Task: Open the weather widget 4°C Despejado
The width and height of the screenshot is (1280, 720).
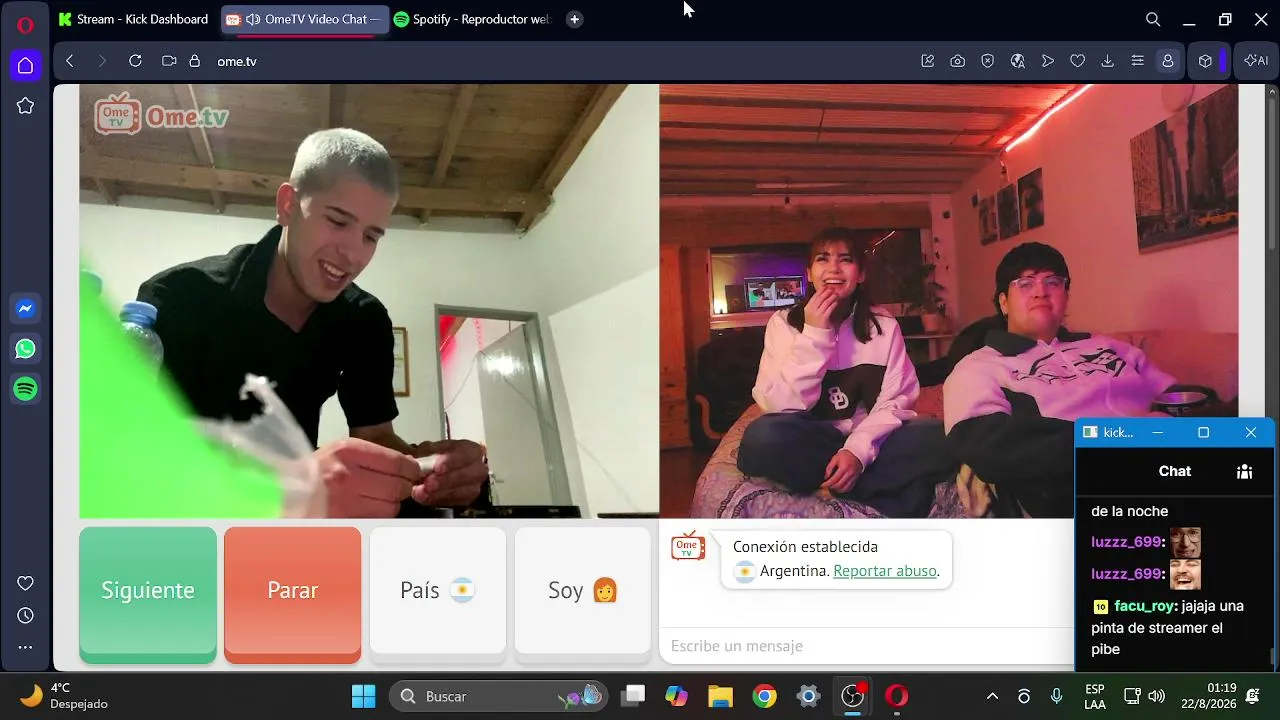Action: pos(65,696)
